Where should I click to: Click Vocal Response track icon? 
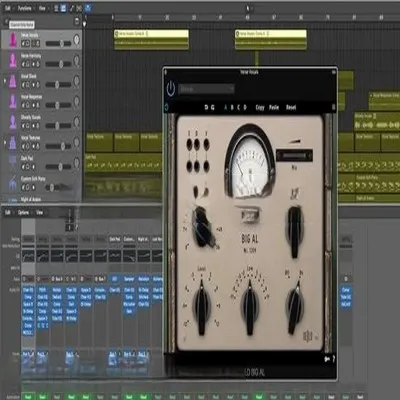13,101
